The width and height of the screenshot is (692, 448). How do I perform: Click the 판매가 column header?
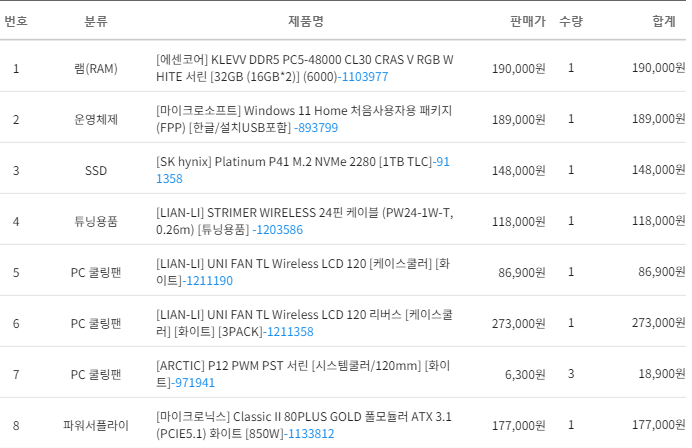[527, 21]
